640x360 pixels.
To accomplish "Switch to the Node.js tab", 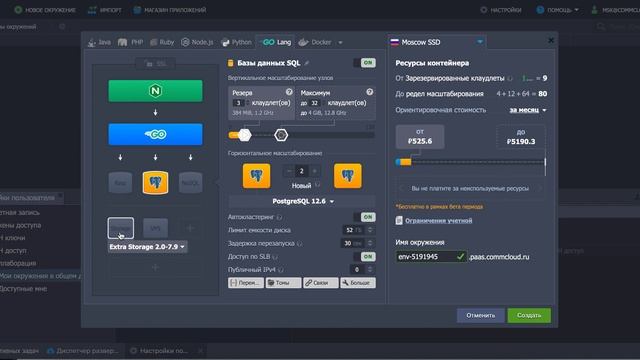I will click(197, 42).
